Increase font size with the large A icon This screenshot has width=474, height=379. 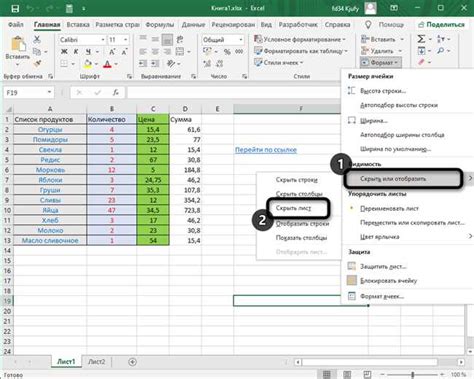(112, 52)
